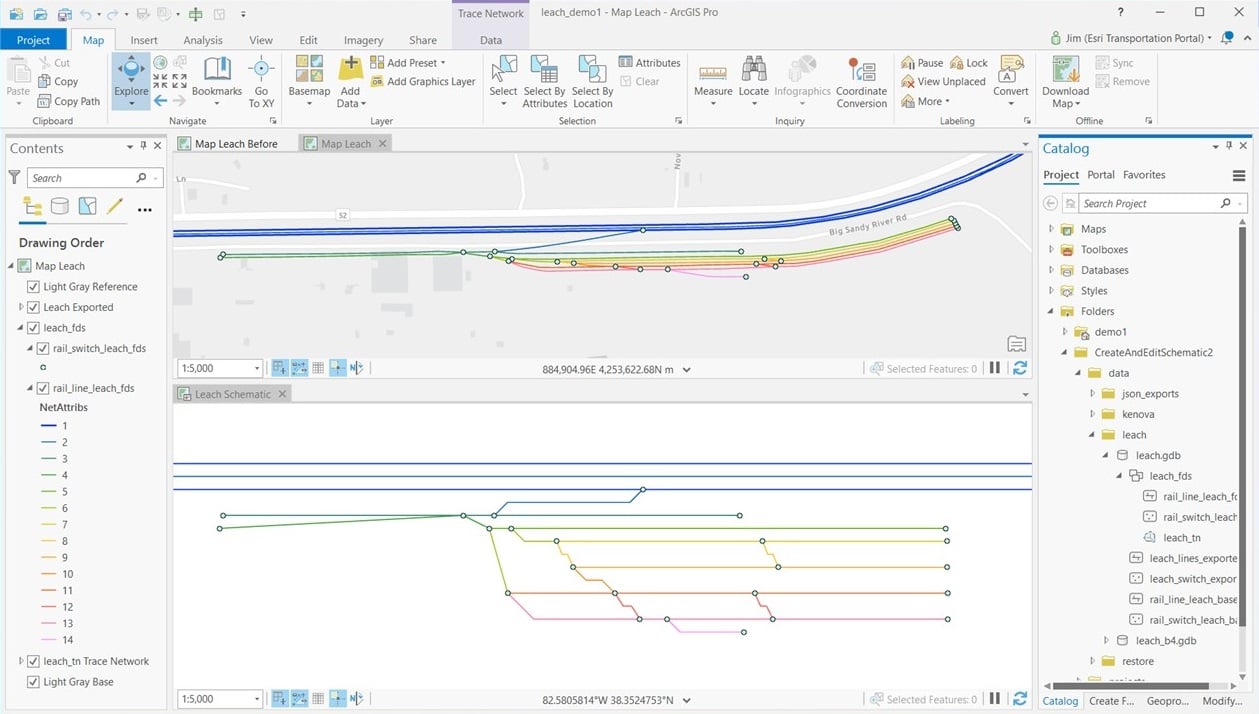1259x714 pixels.
Task: Pause drawing in top map view
Action: point(994,368)
